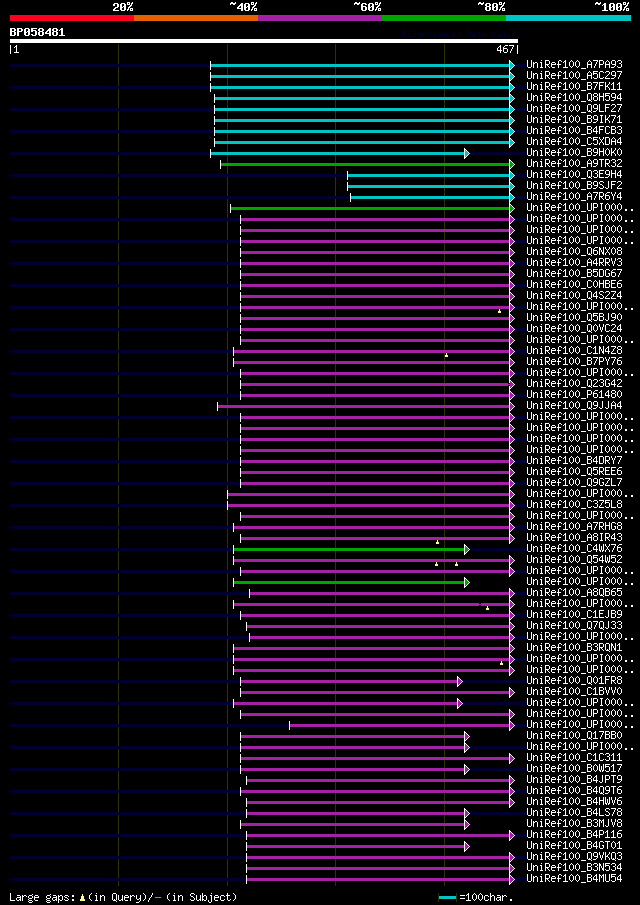The height and width of the screenshot is (905, 640).
Task: Select the UniRef100_C3Z5L8 label
Action: [574, 504]
